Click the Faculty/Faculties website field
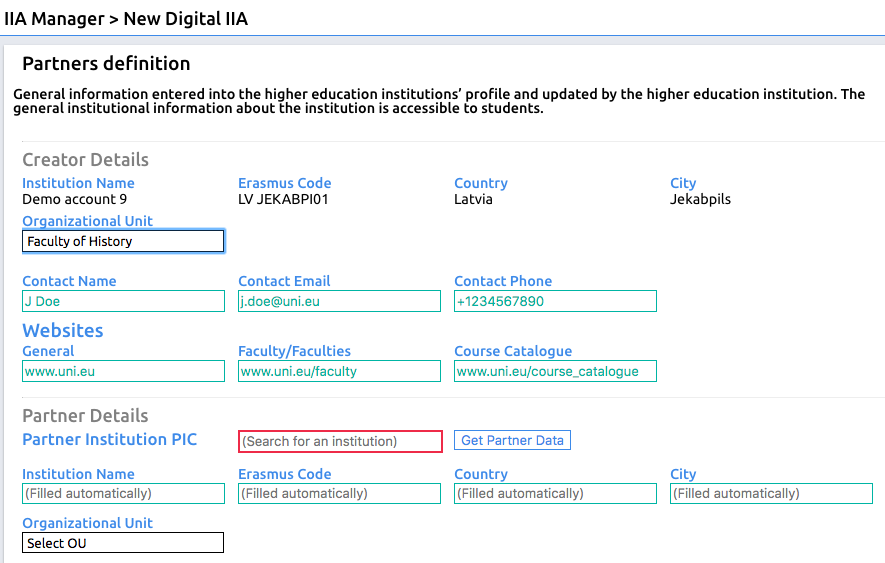 339,371
